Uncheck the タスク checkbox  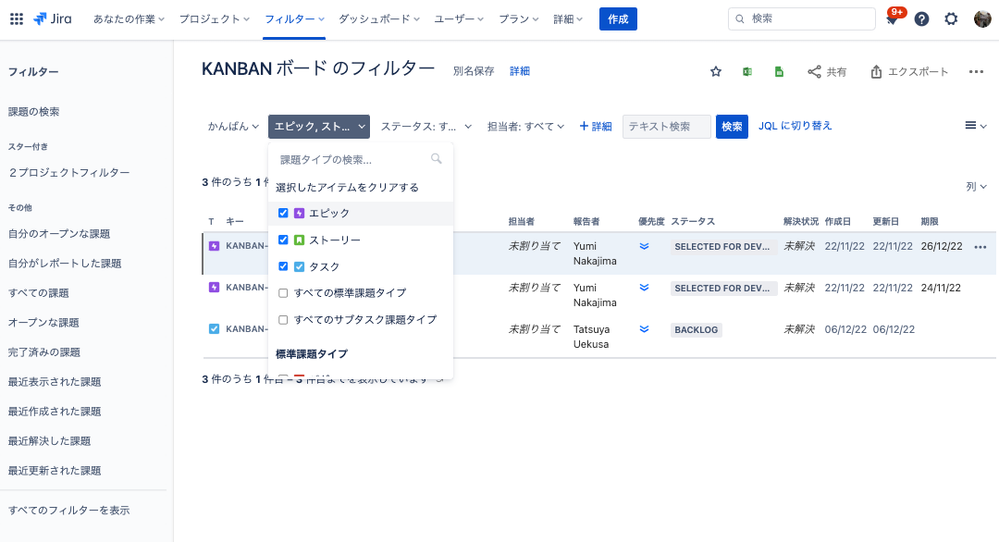coord(284,266)
